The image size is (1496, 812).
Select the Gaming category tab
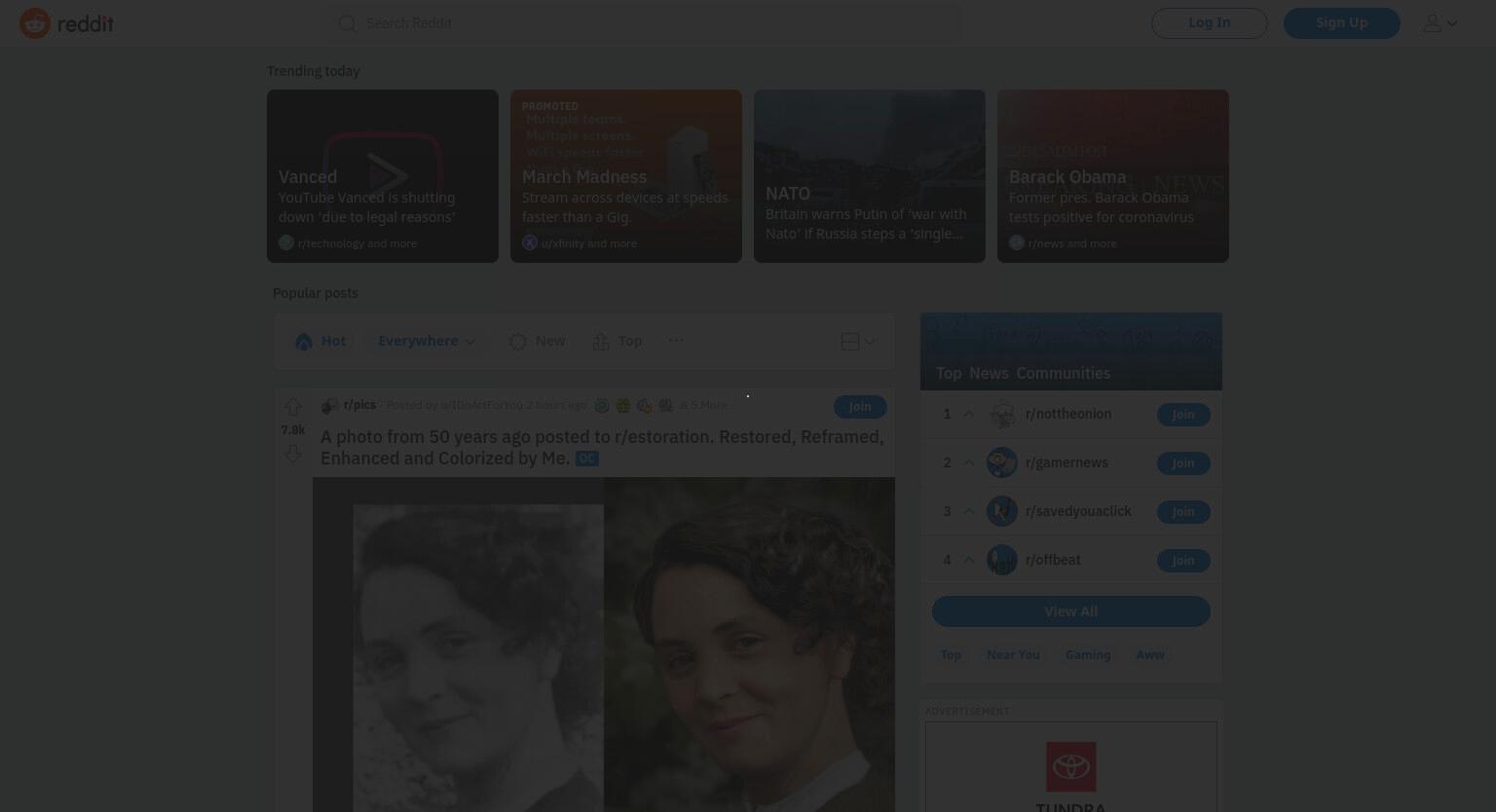(1088, 655)
